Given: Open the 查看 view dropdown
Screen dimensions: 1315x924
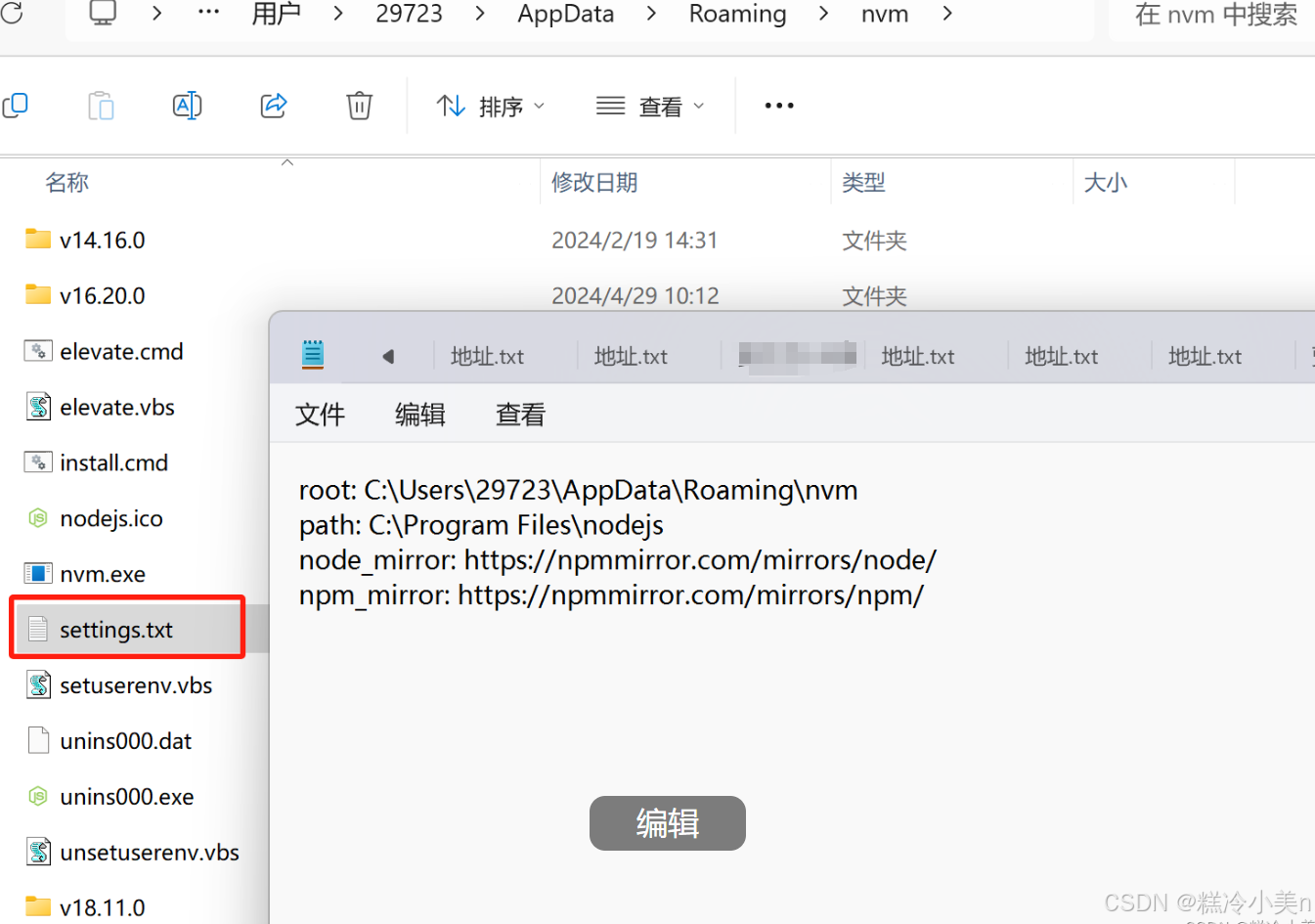Looking at the screenshot, I should tap(651, 106).
